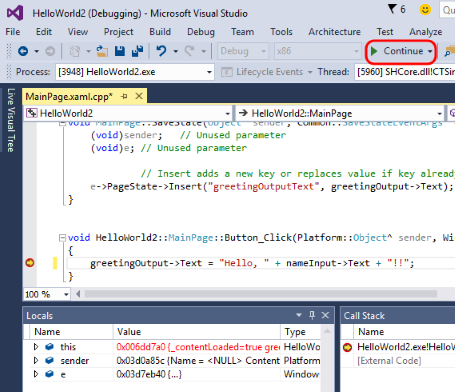The image size is (455, 392).
Task: Open the HelloWorld2 scope dropdown
Action: [228, 114]
